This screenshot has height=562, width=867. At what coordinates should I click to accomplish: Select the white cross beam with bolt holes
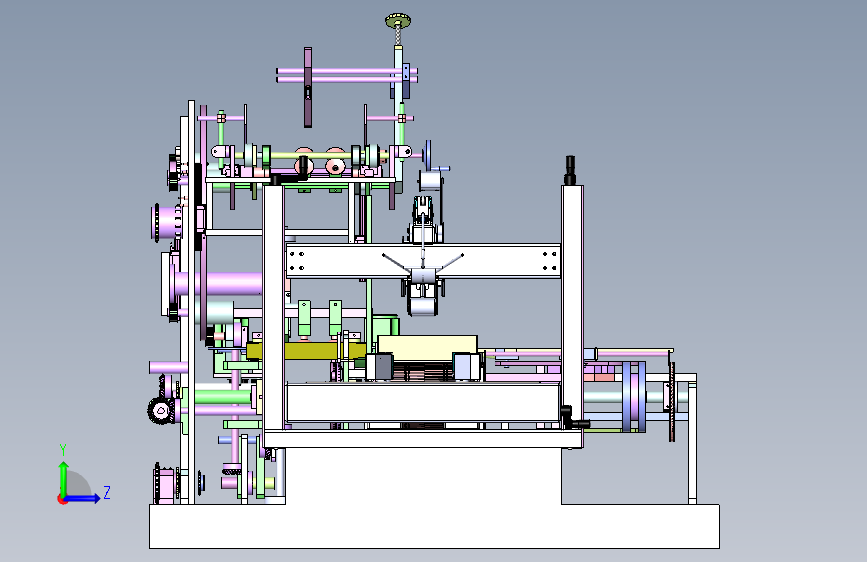424,261
